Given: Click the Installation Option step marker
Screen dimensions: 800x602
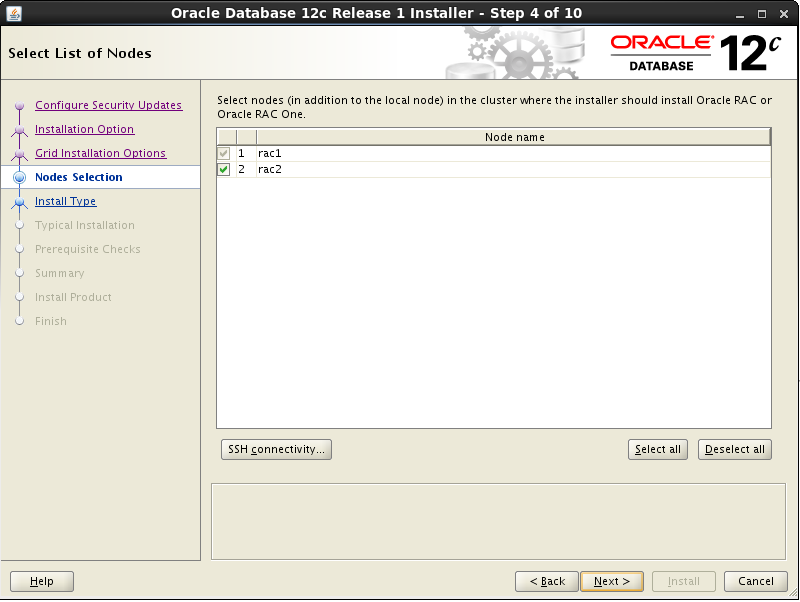Looking at the screenshot, I should [20, 131].
